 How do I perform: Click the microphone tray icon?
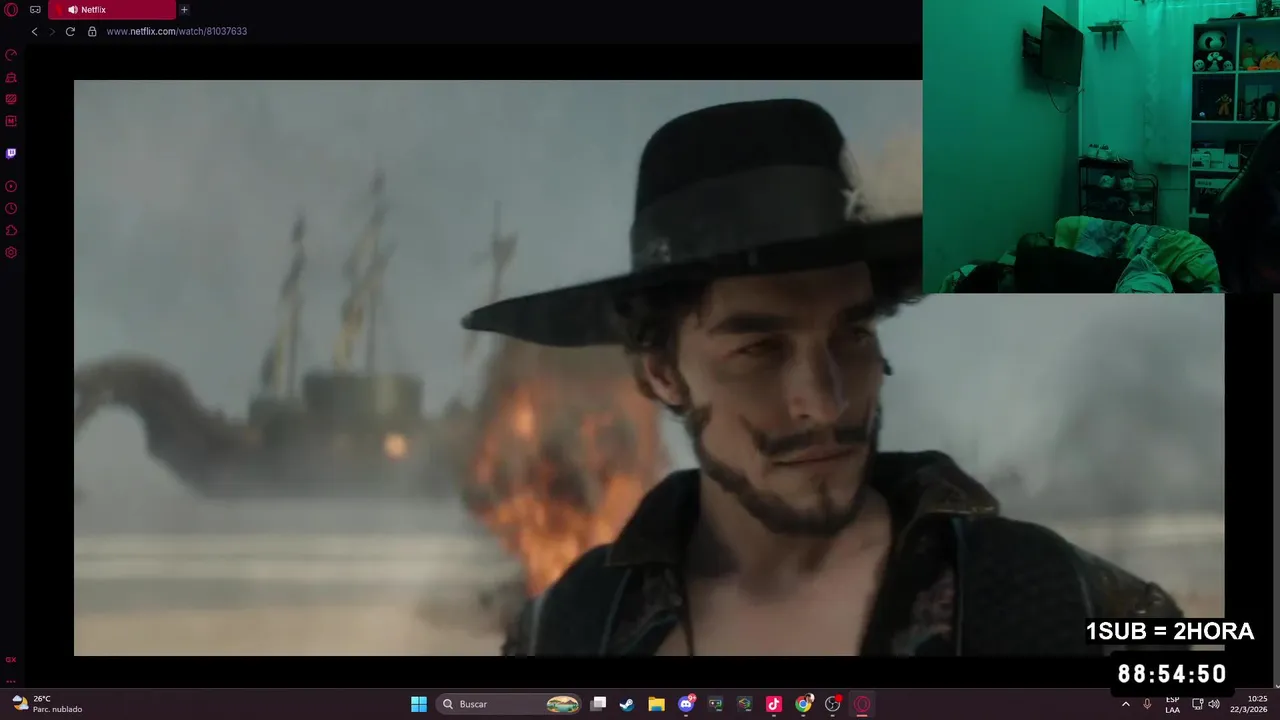[1147, 704]
